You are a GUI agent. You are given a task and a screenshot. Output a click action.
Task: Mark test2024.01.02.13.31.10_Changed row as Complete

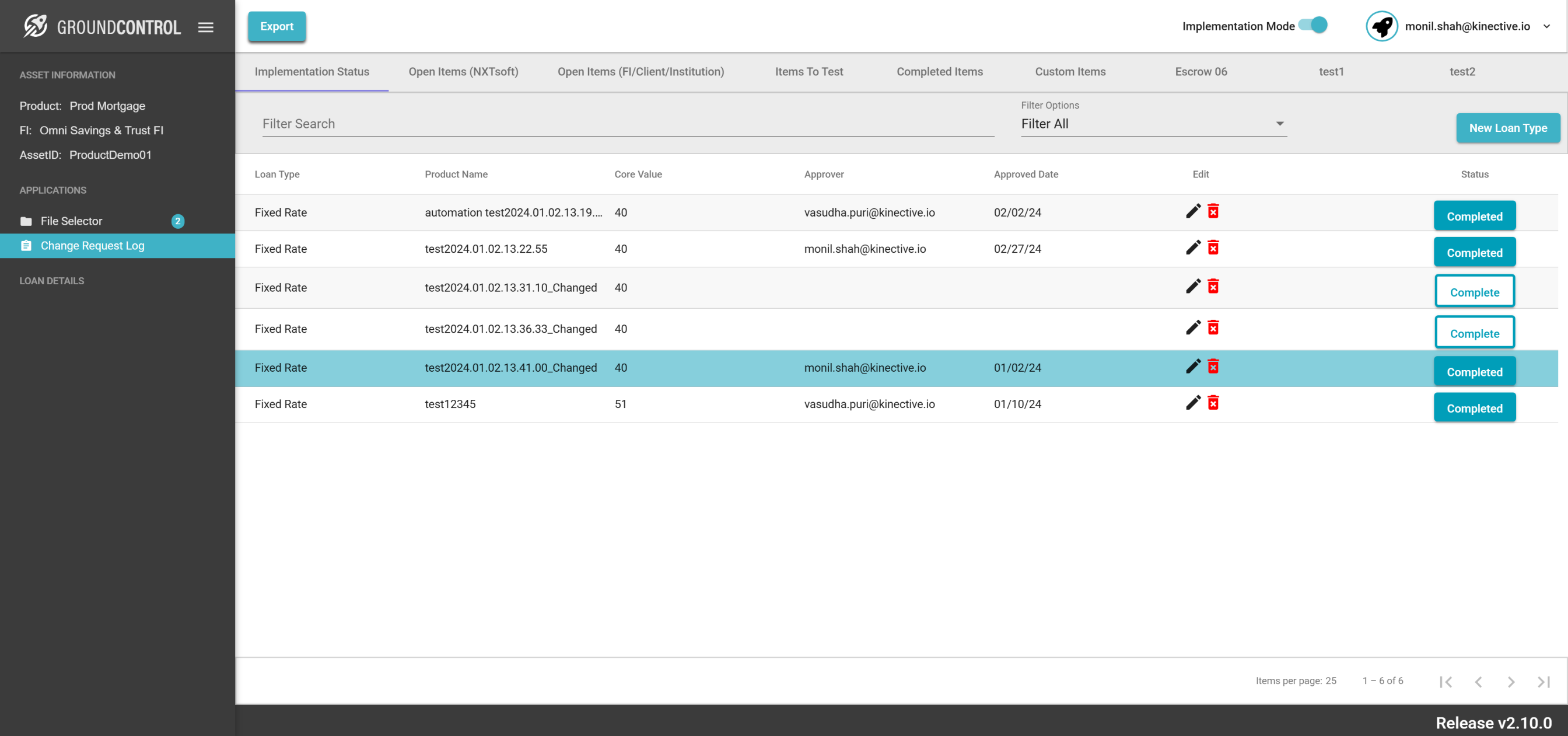click(1473, 292)
